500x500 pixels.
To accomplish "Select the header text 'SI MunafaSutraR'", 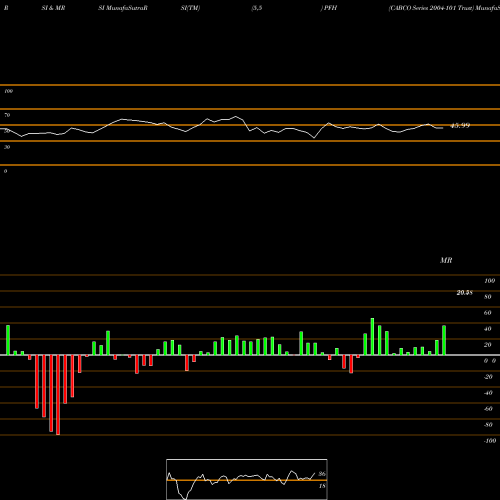I will [123, 8].
